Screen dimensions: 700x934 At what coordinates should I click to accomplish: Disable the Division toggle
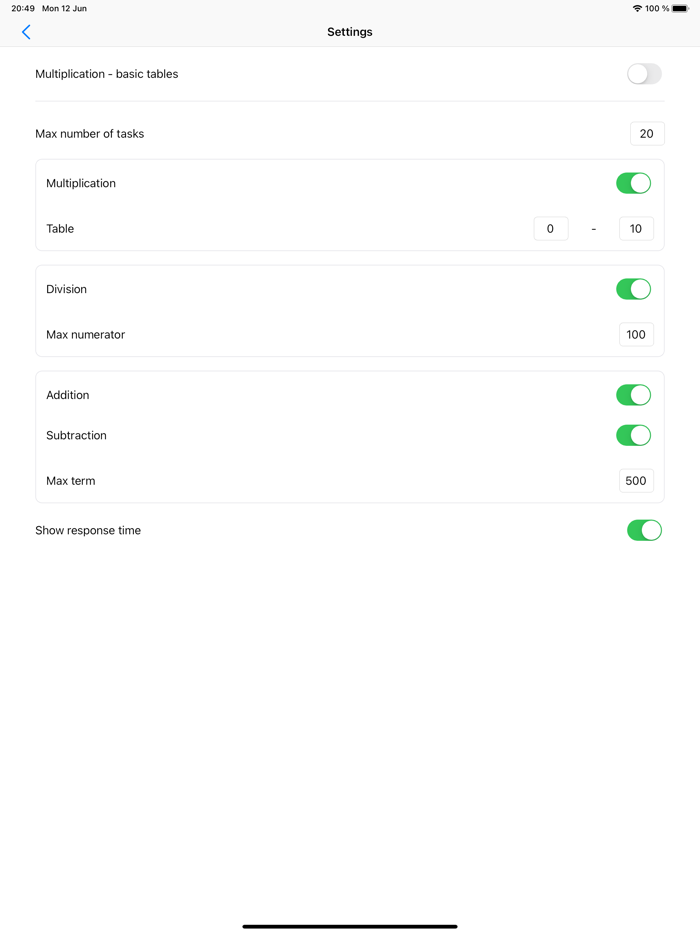point(633,289)
